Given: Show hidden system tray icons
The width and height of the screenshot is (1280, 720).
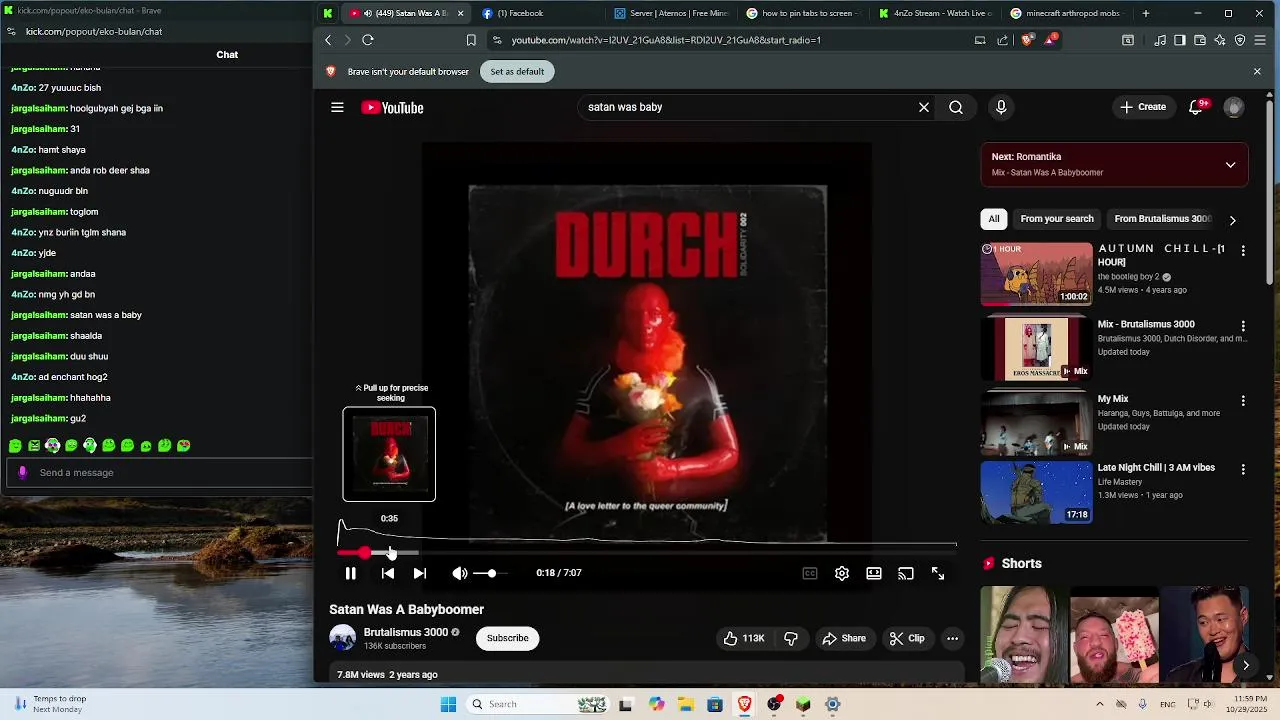Looking at the screenshot, I should pyautogui.click(x=1099, y=704).
